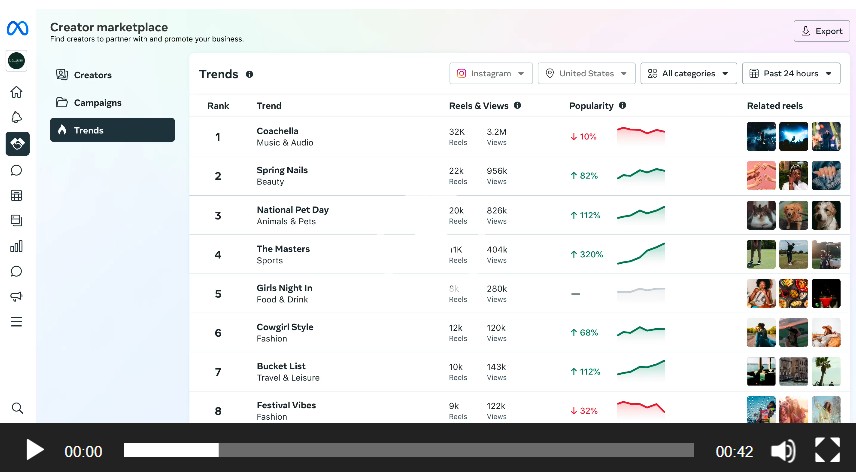
Task: Click the Festival Vibes trend
Action: [286, 405]
